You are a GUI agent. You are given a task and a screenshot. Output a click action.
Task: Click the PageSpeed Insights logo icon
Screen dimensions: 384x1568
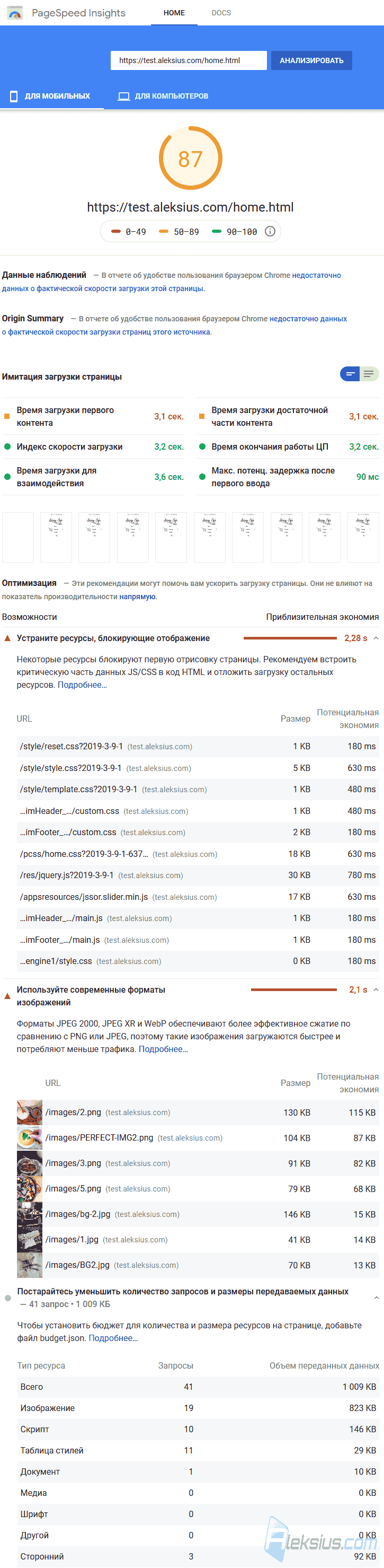[15, 13]
